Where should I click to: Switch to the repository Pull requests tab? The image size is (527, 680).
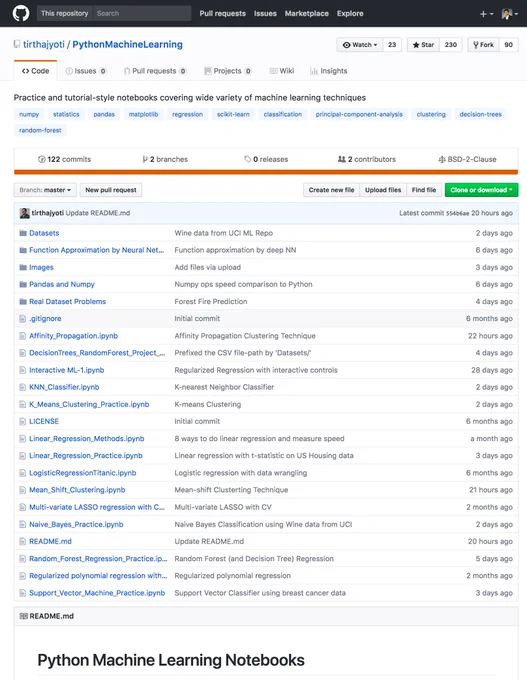[x=155, y=71]
